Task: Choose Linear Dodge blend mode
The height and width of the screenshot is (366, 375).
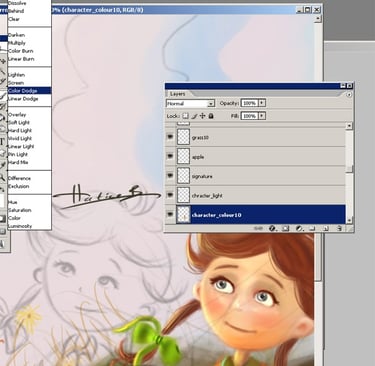Action: point(29,99)
